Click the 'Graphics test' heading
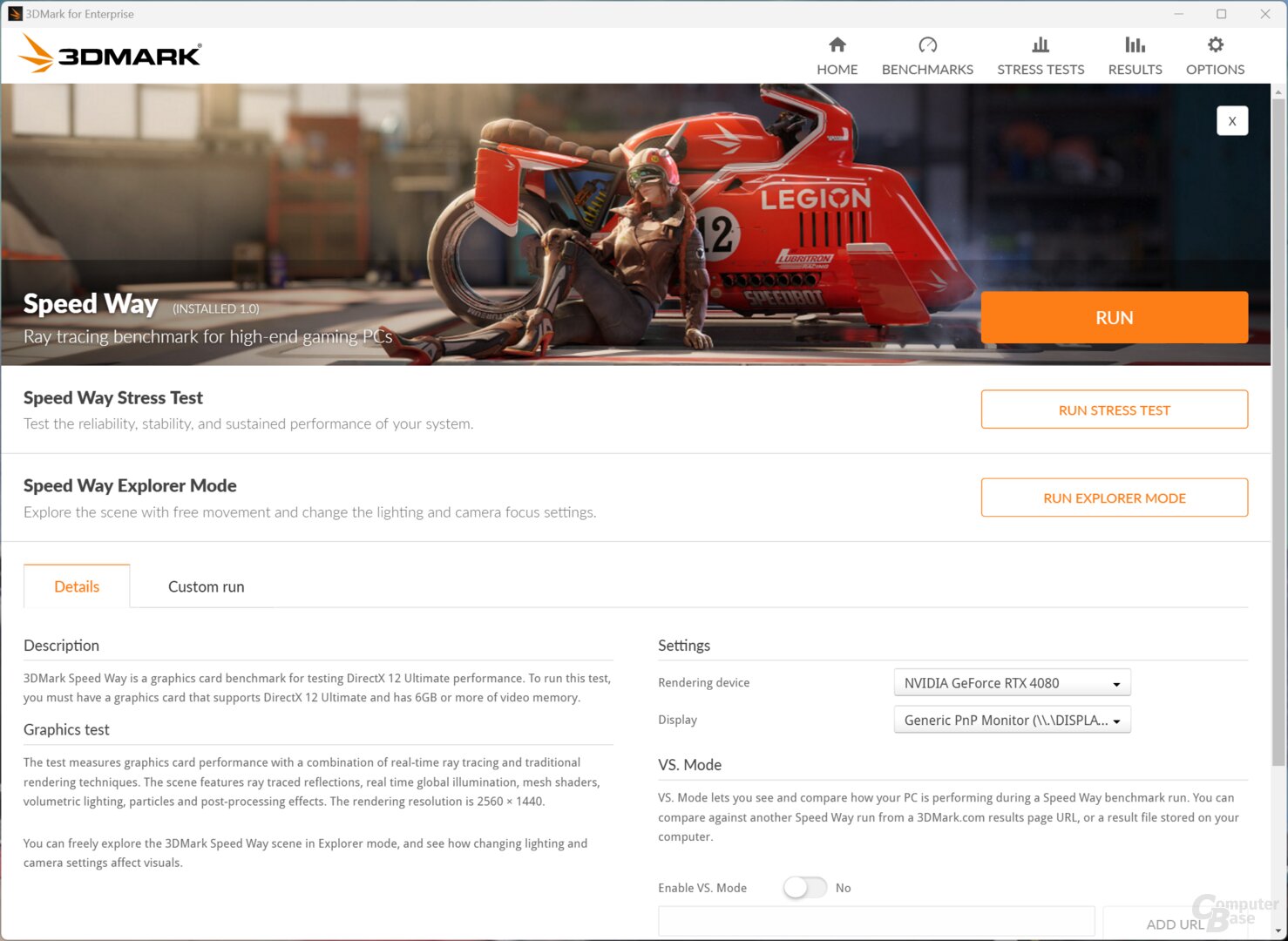The width and height of the screenshot is (1288, 941). coord(66,729)
